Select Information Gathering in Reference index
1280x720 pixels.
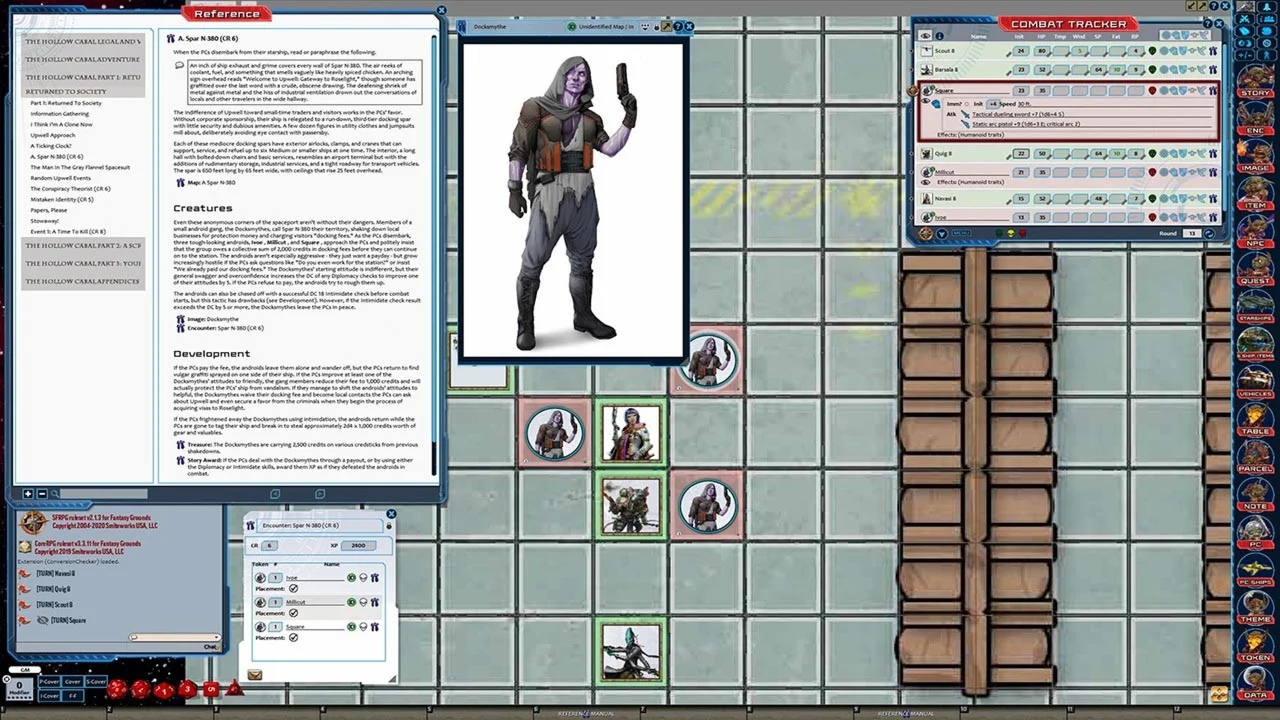pos(60,113)
